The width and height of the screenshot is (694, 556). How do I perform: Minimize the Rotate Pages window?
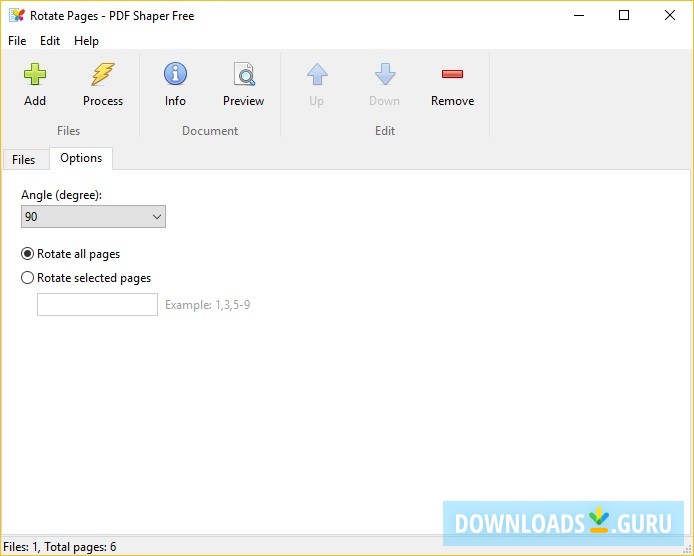[579, 15]
